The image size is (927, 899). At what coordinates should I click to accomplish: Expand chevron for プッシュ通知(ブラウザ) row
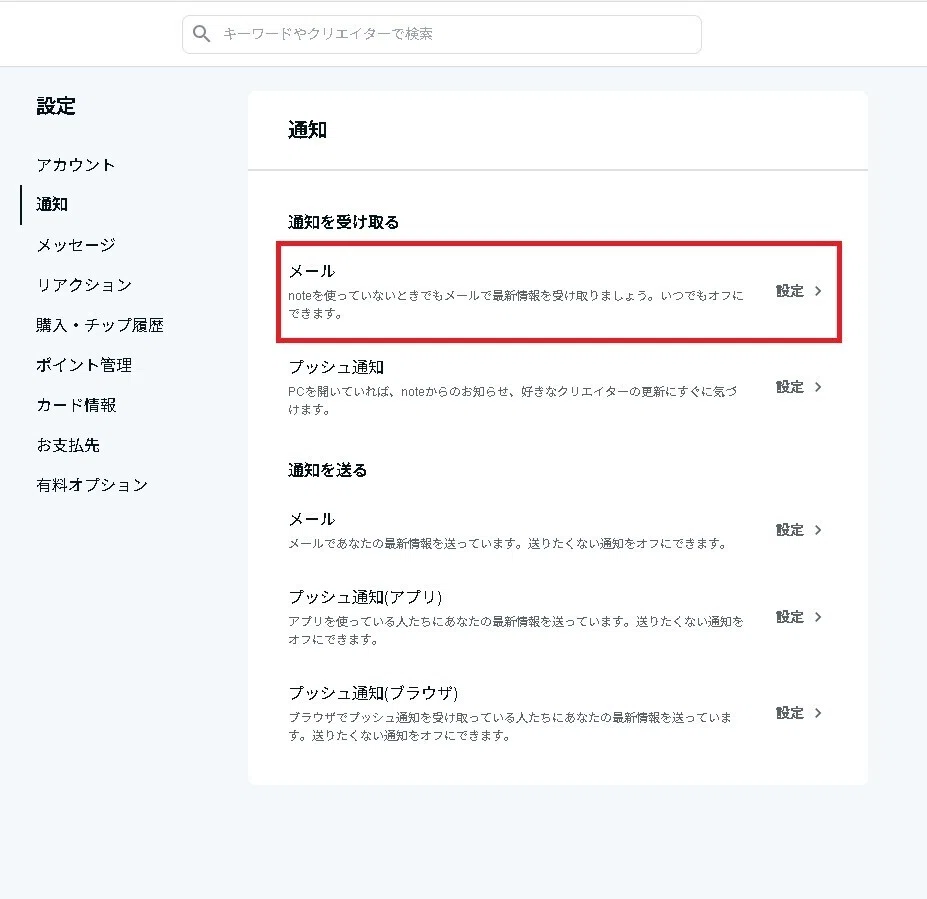click(818, 713)
